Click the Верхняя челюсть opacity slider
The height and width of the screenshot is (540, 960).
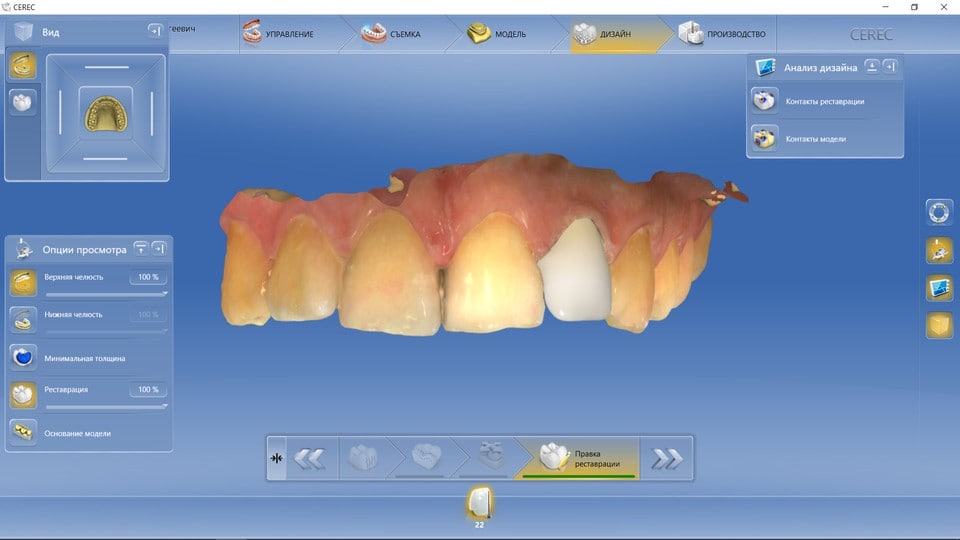tap(106, 295)
